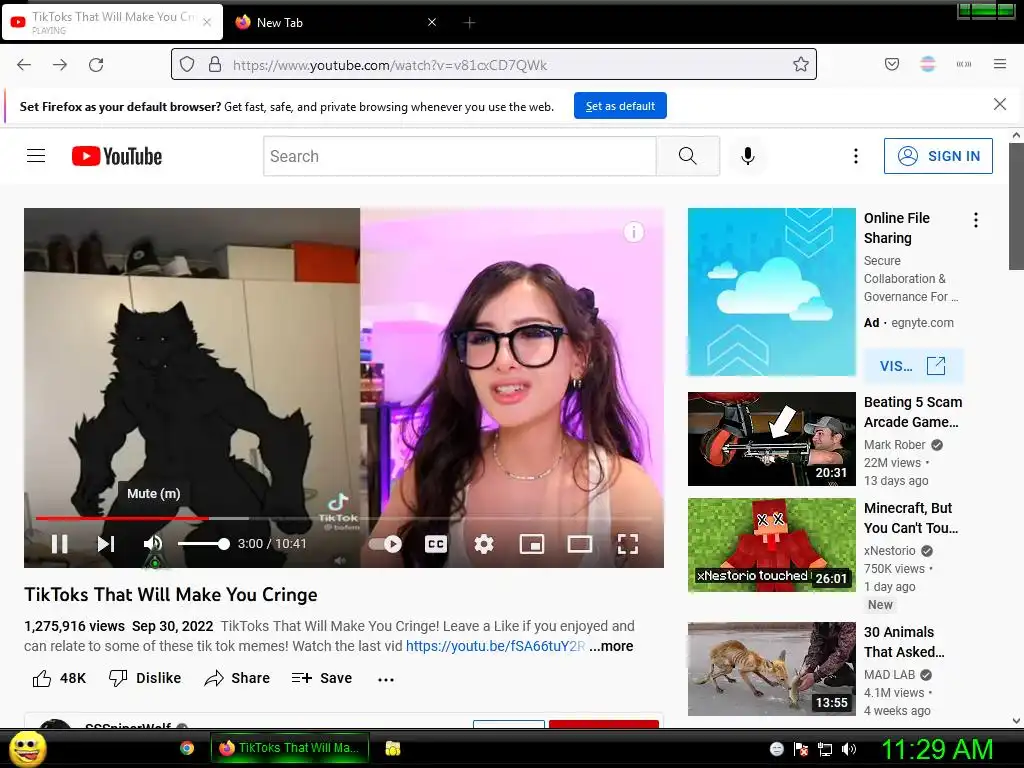Click the VIS... ad visit button
The width and height of the screenshot is (1024, 768).
coord(913,366)
